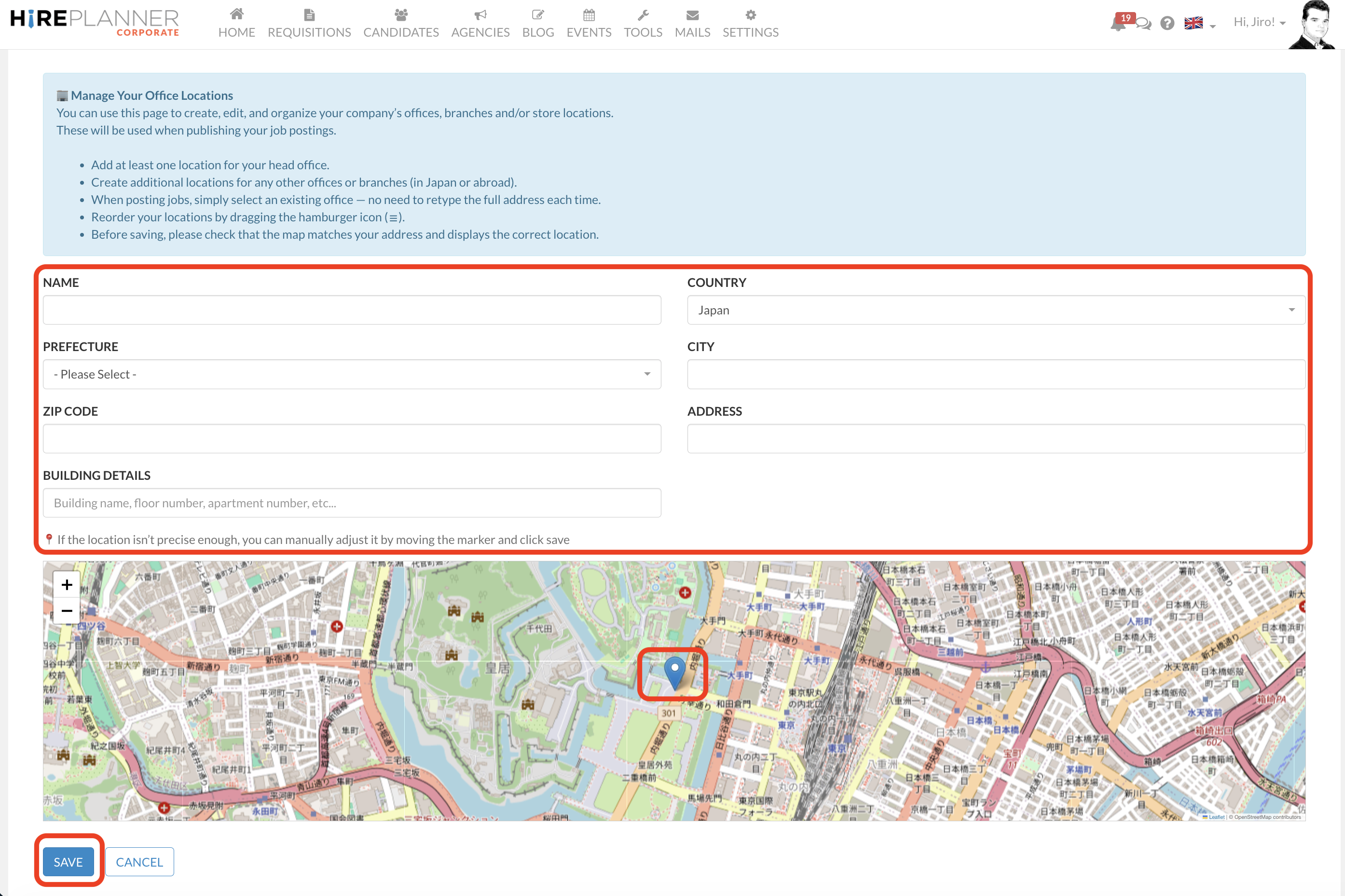This screenshot has width=1345, height=896.
Task: Click the map zoom out button
Action: click(67, 611)
